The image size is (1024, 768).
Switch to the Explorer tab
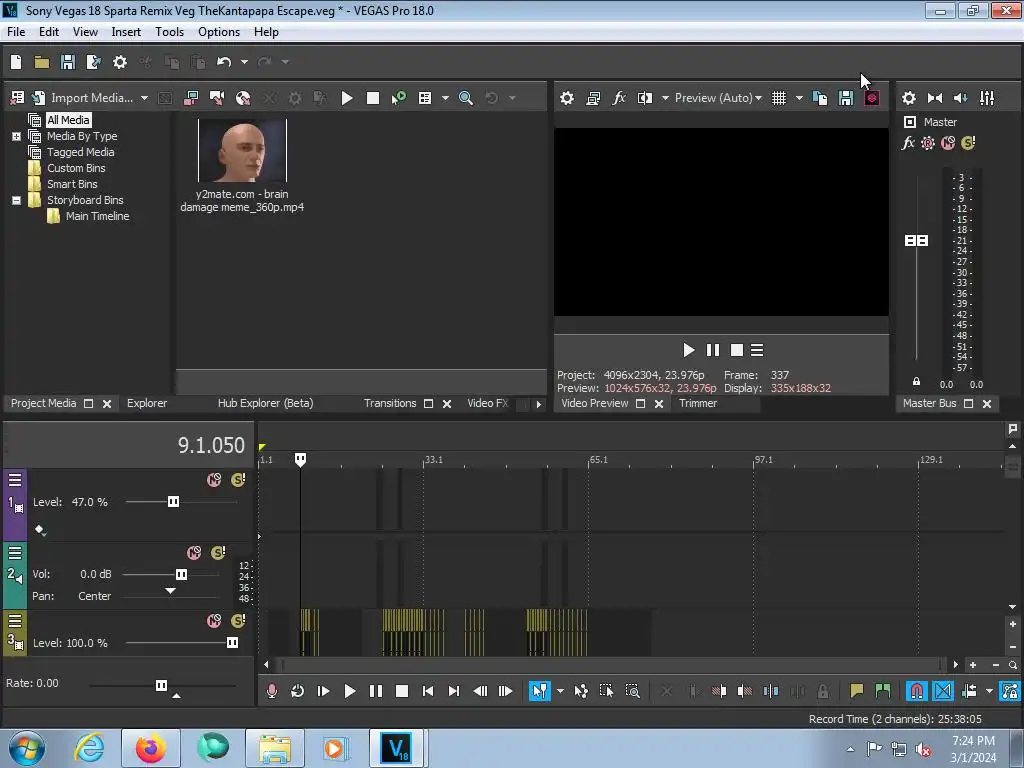tap(147, 404)
